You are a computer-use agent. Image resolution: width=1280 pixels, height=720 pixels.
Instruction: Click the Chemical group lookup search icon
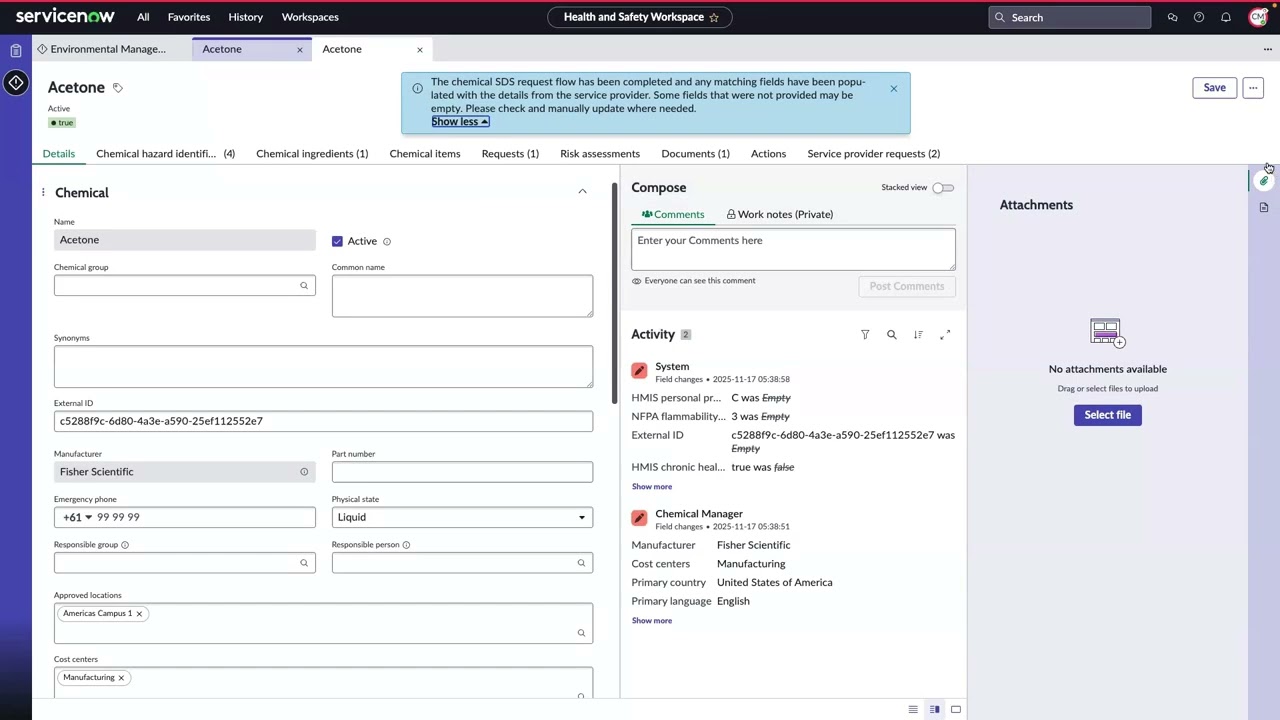[304, 286]
